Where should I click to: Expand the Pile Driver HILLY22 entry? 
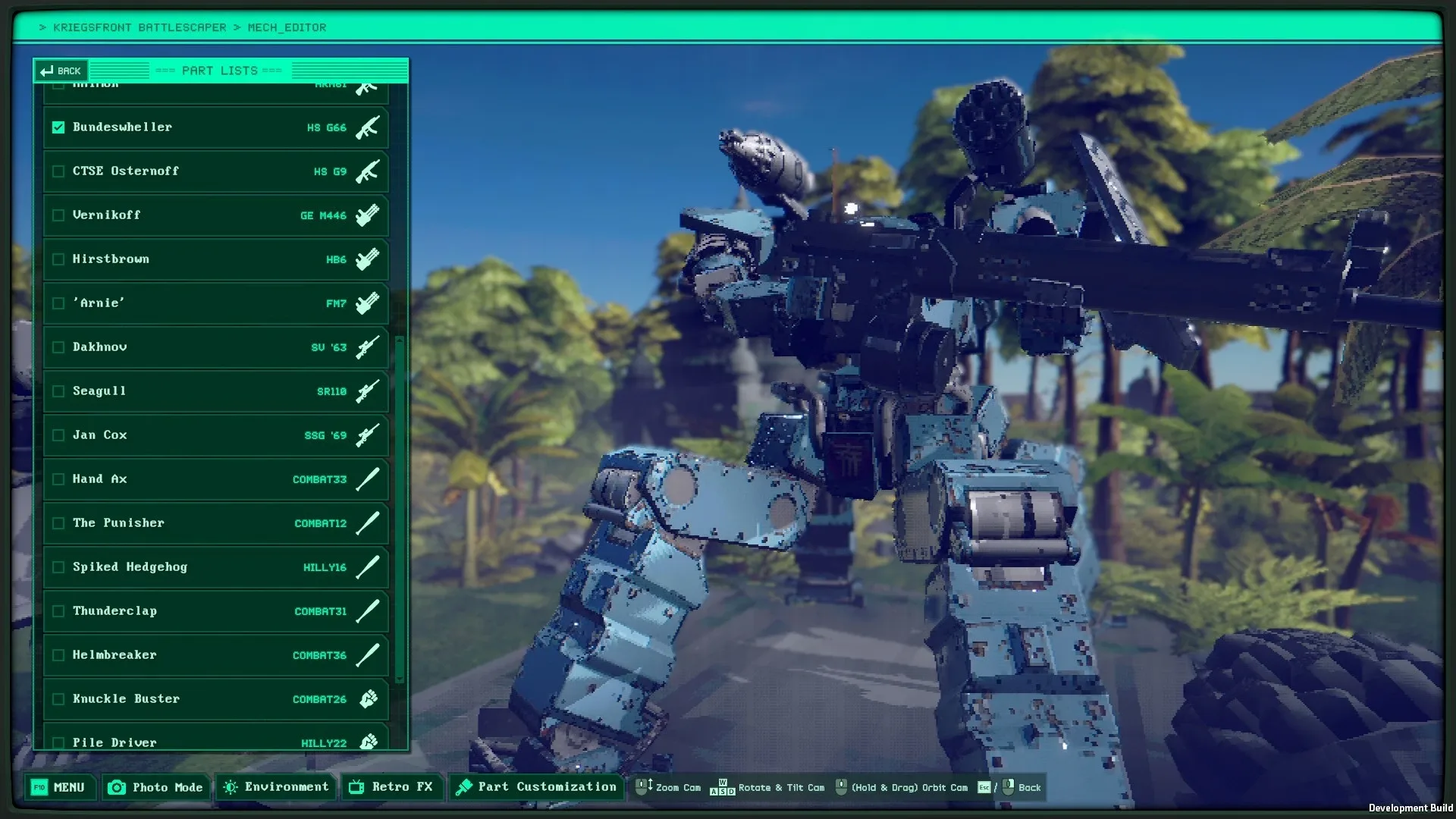tap(215, 741)
